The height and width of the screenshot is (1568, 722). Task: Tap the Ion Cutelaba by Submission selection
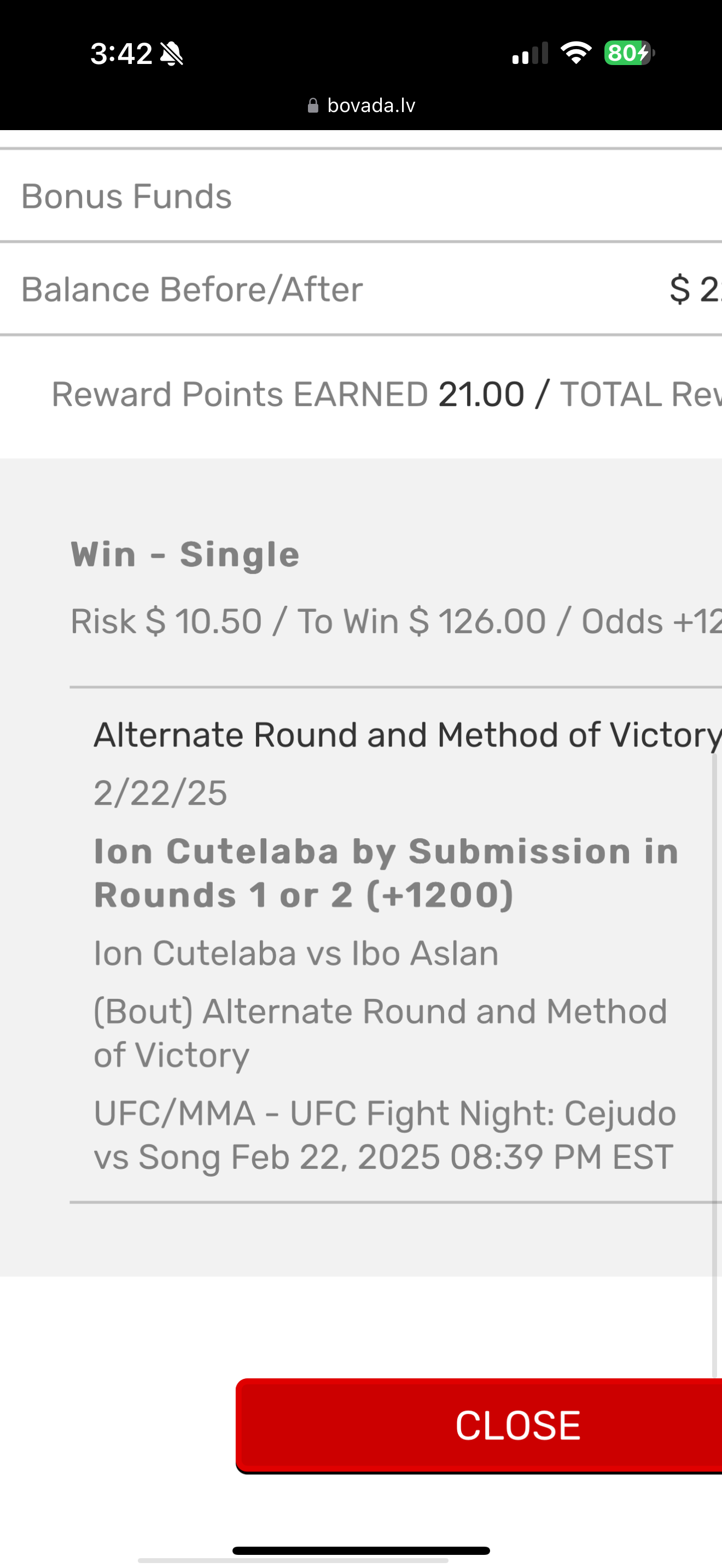pos(386,873)
